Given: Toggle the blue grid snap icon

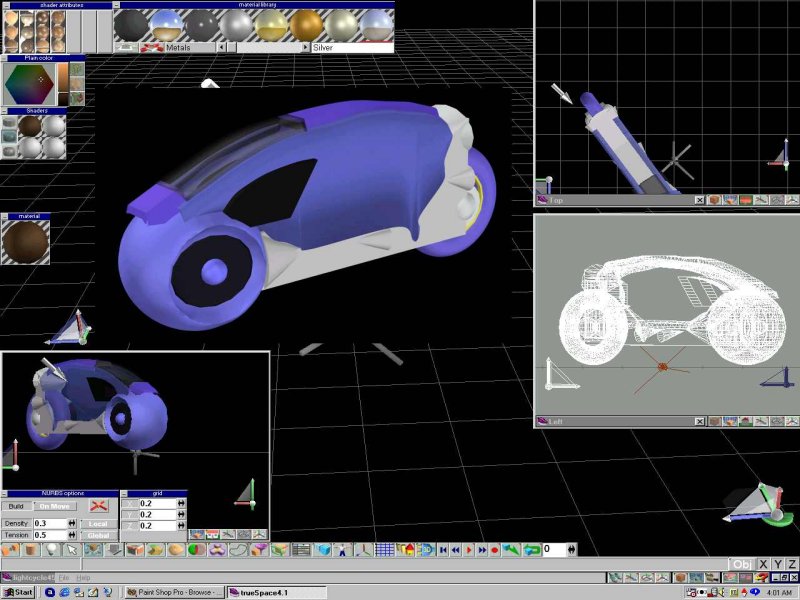Looking at the screenshot, I should coord(385,549).
